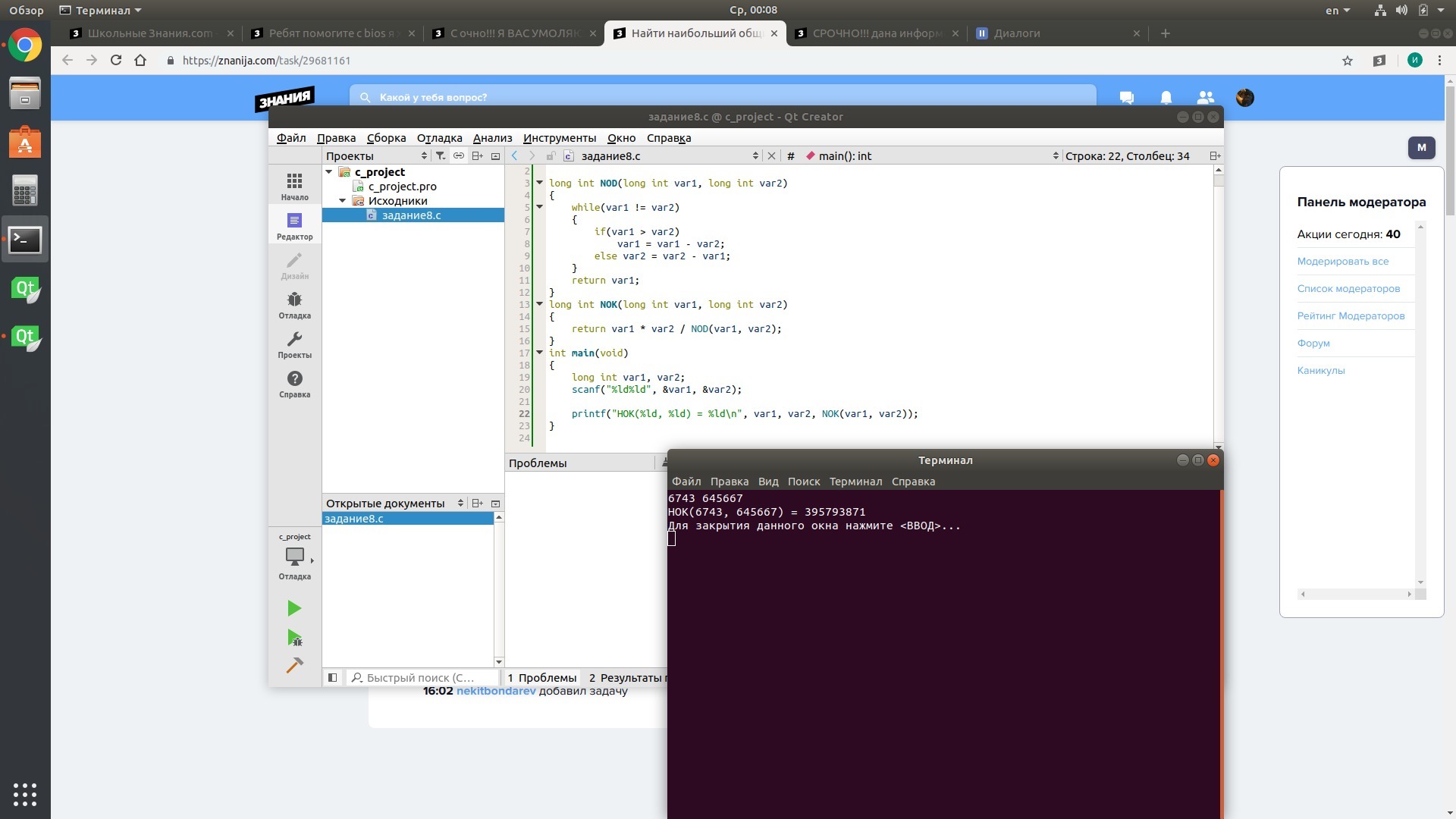Image resolution: width=1456 pixels, height=819 pixels.
Task: Click the Быстрый поиск locator field
Action: (x=421, y=677)
